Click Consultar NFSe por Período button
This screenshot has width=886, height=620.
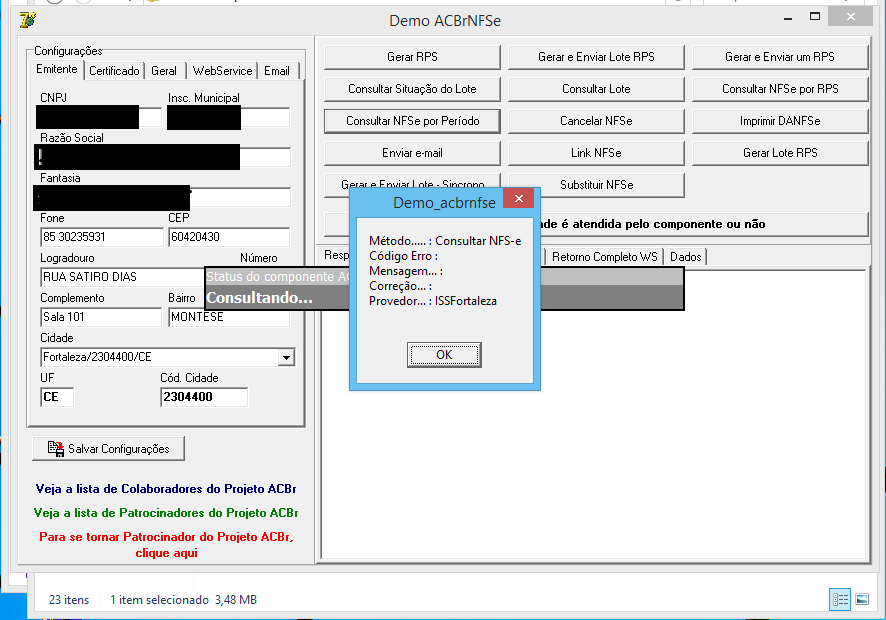[x=412, y=121]
